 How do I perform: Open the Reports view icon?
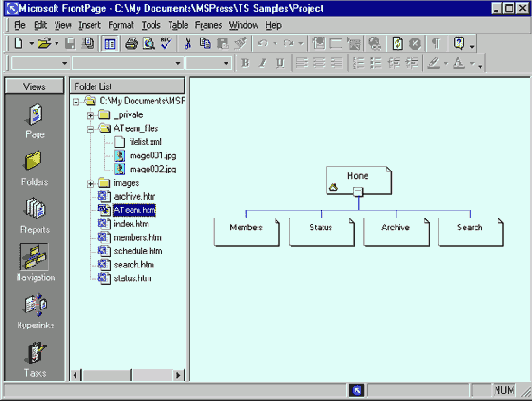click(x=35, y=215)
